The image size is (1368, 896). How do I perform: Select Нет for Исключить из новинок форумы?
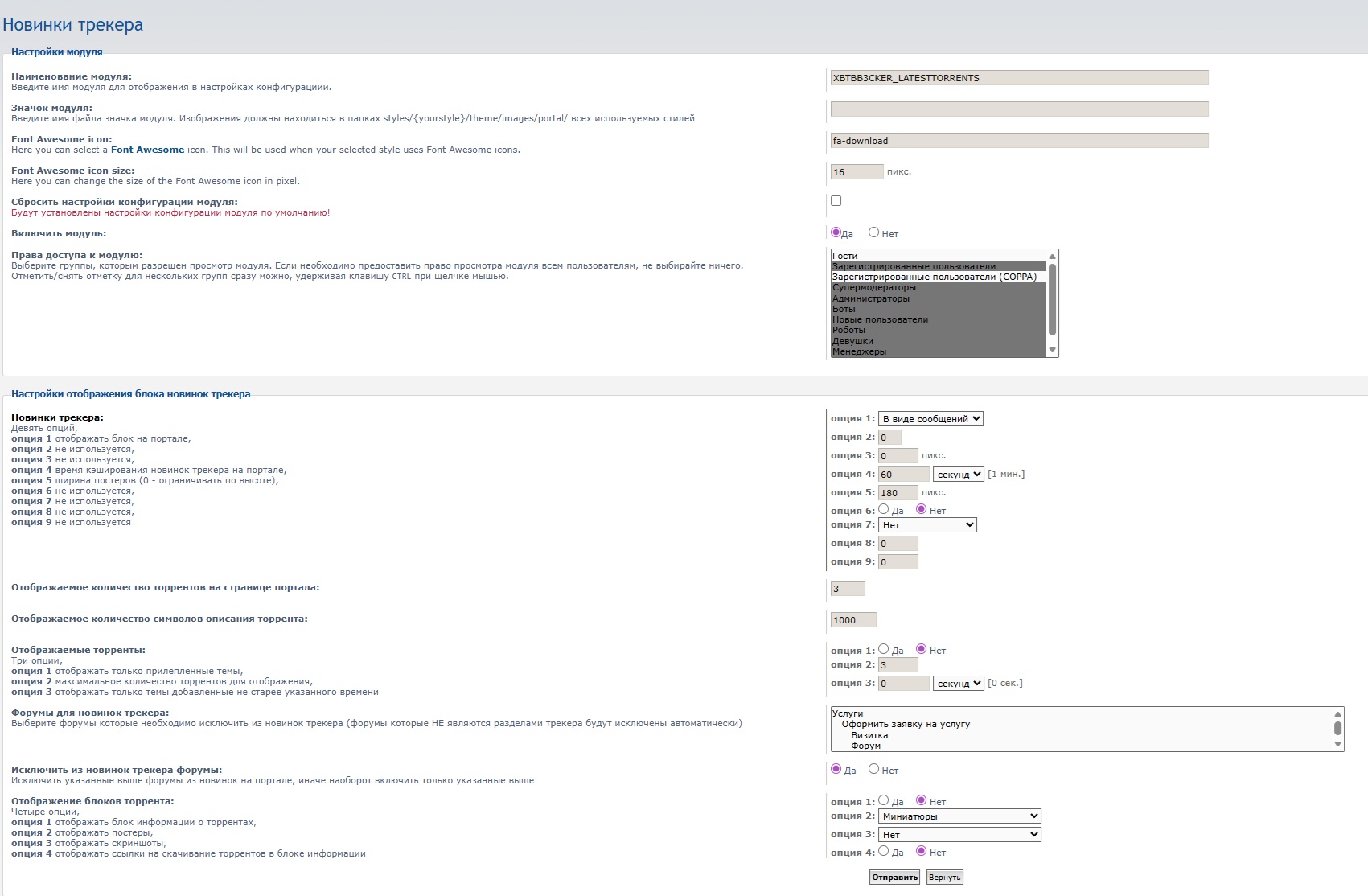873,769
